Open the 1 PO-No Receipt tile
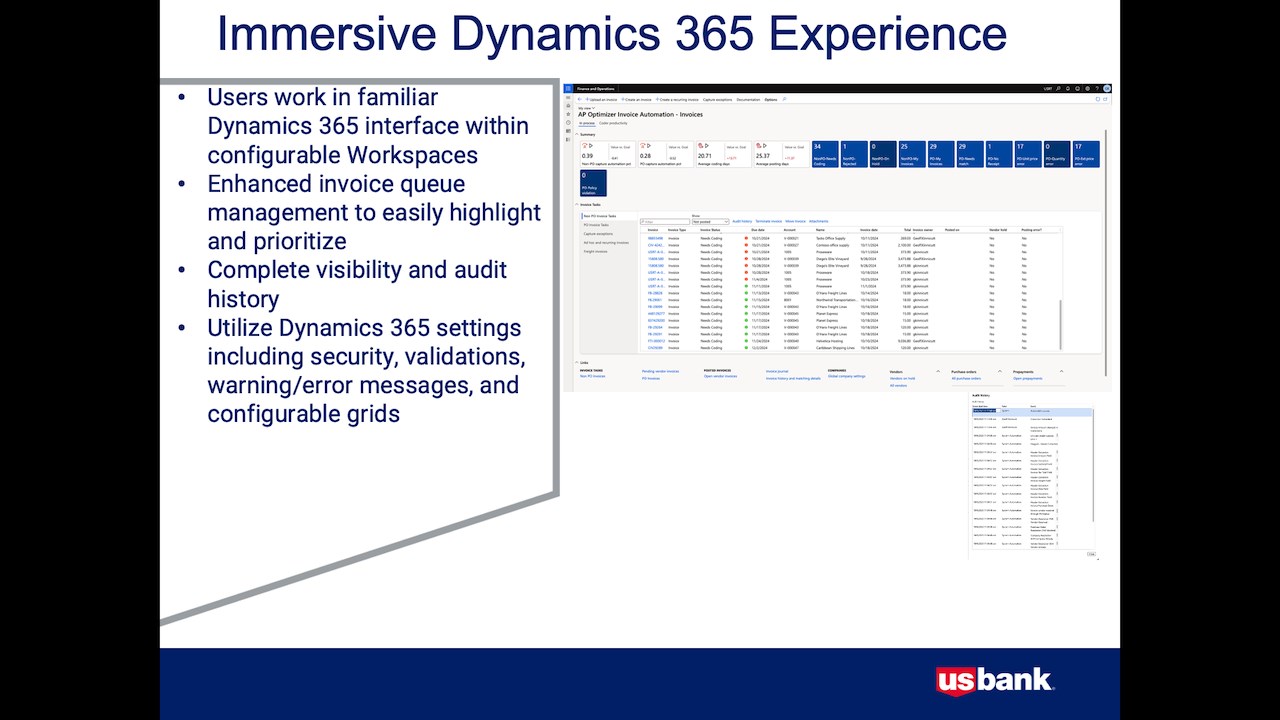Screen dimensions: 1280x720 click(x=999, y=154)
